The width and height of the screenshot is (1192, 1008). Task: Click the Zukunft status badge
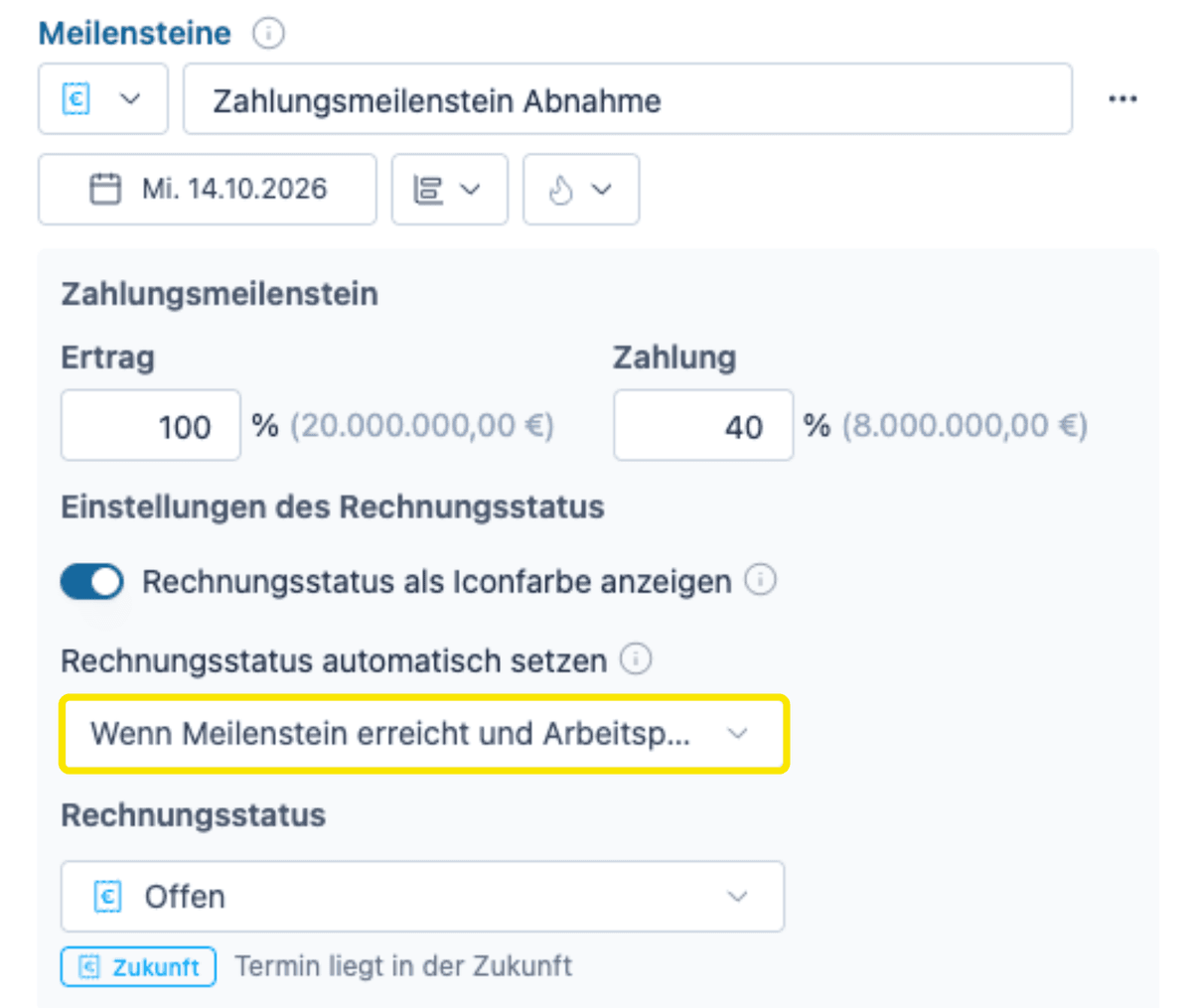(138, 967)
